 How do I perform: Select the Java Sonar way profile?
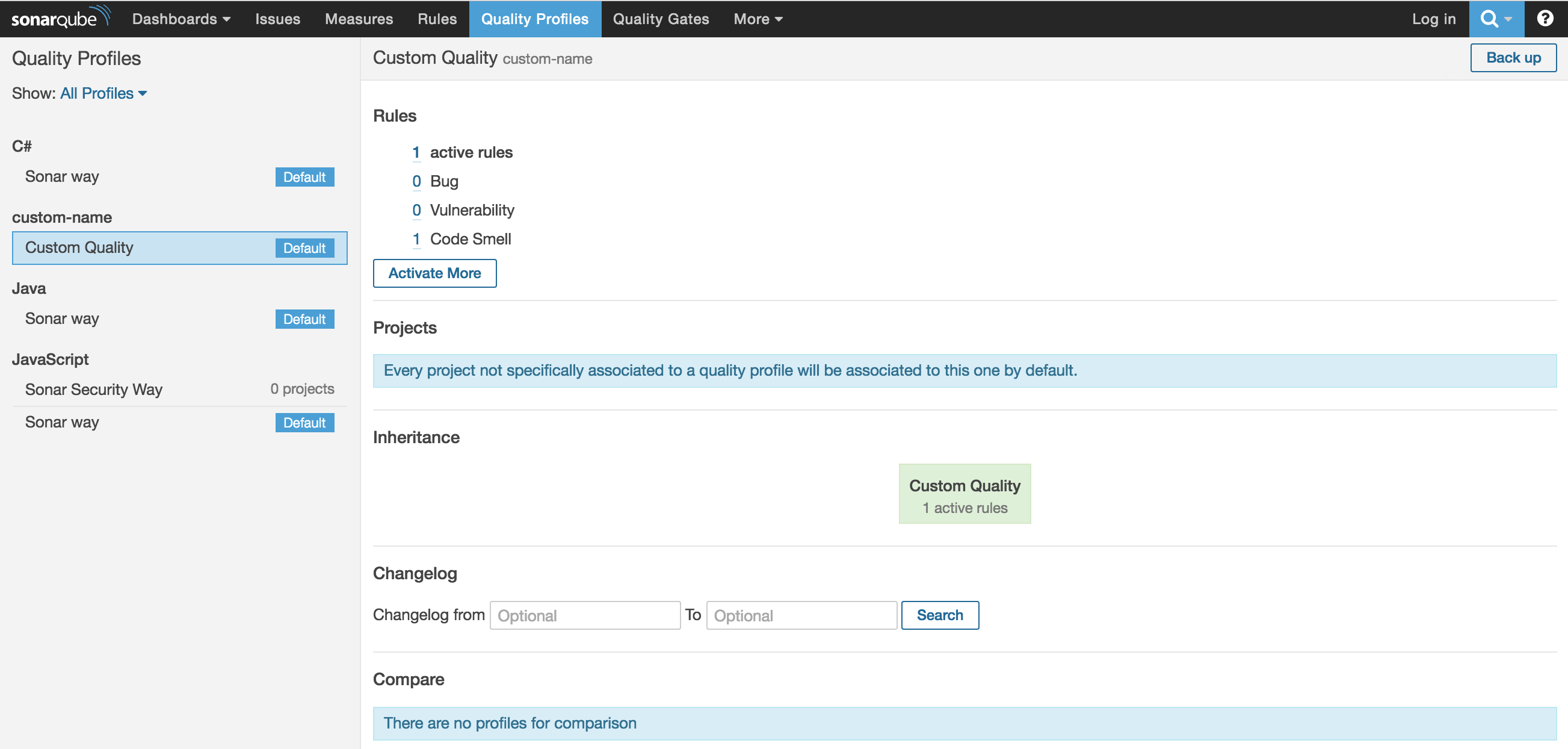[61, 319]
